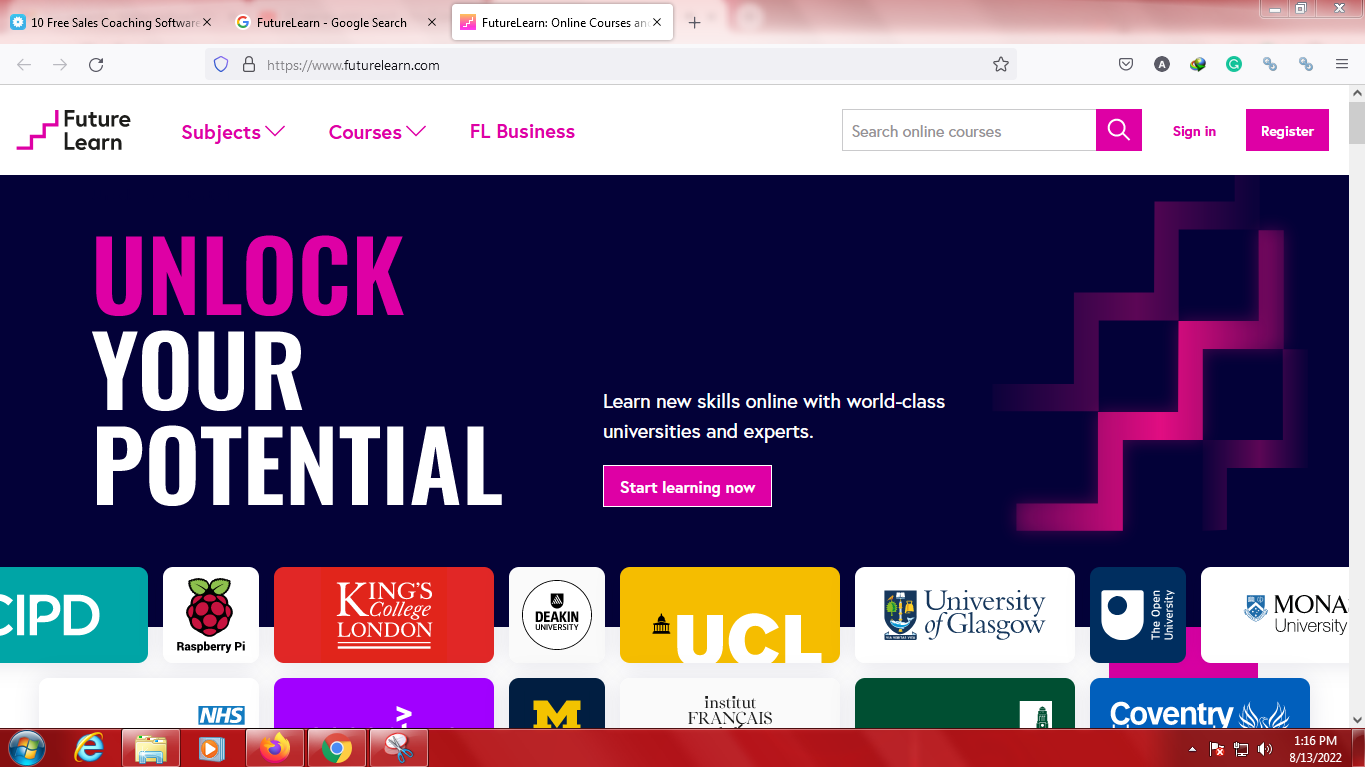This screenshot has width=1365, height=767.
Task: Go back with the back arrow
Action: [24, 64]
